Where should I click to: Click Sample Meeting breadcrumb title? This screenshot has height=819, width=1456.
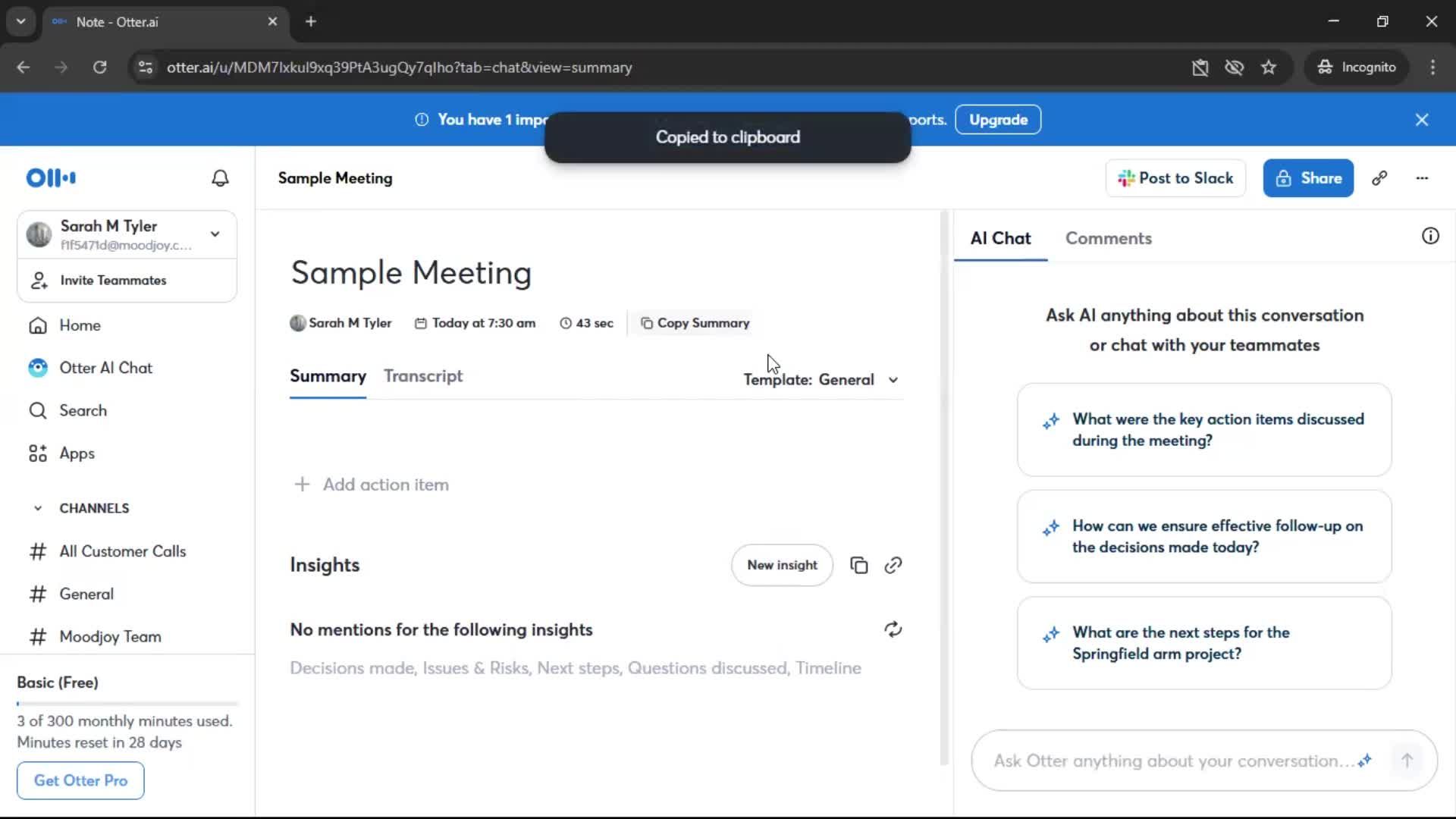335,178
